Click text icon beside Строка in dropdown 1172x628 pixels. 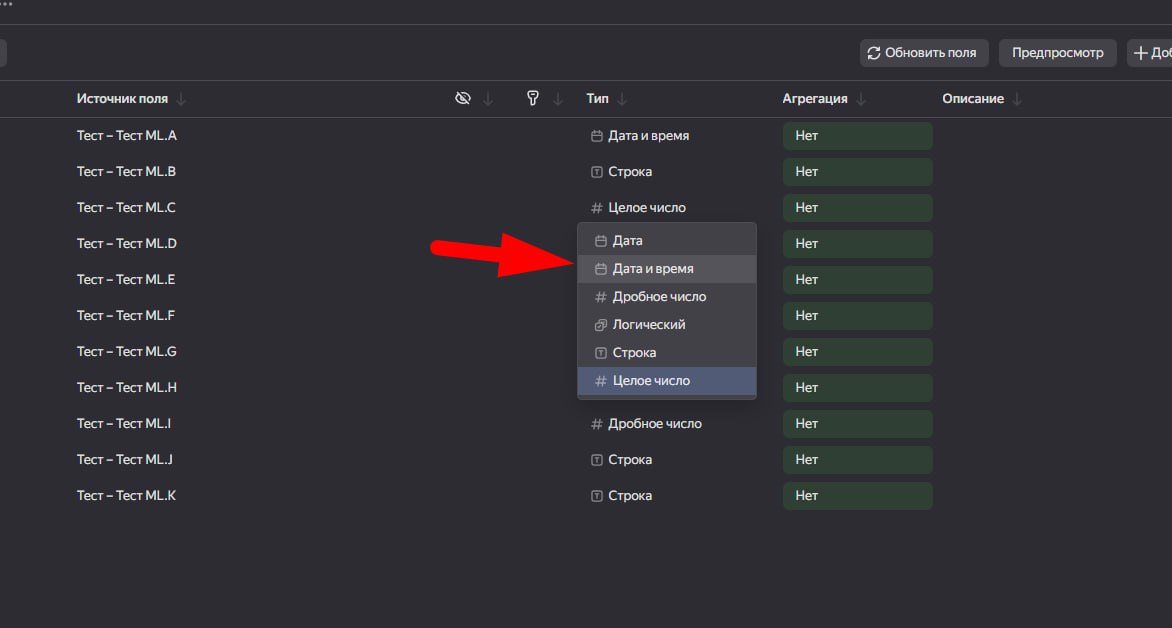click(x=600, y=353)
